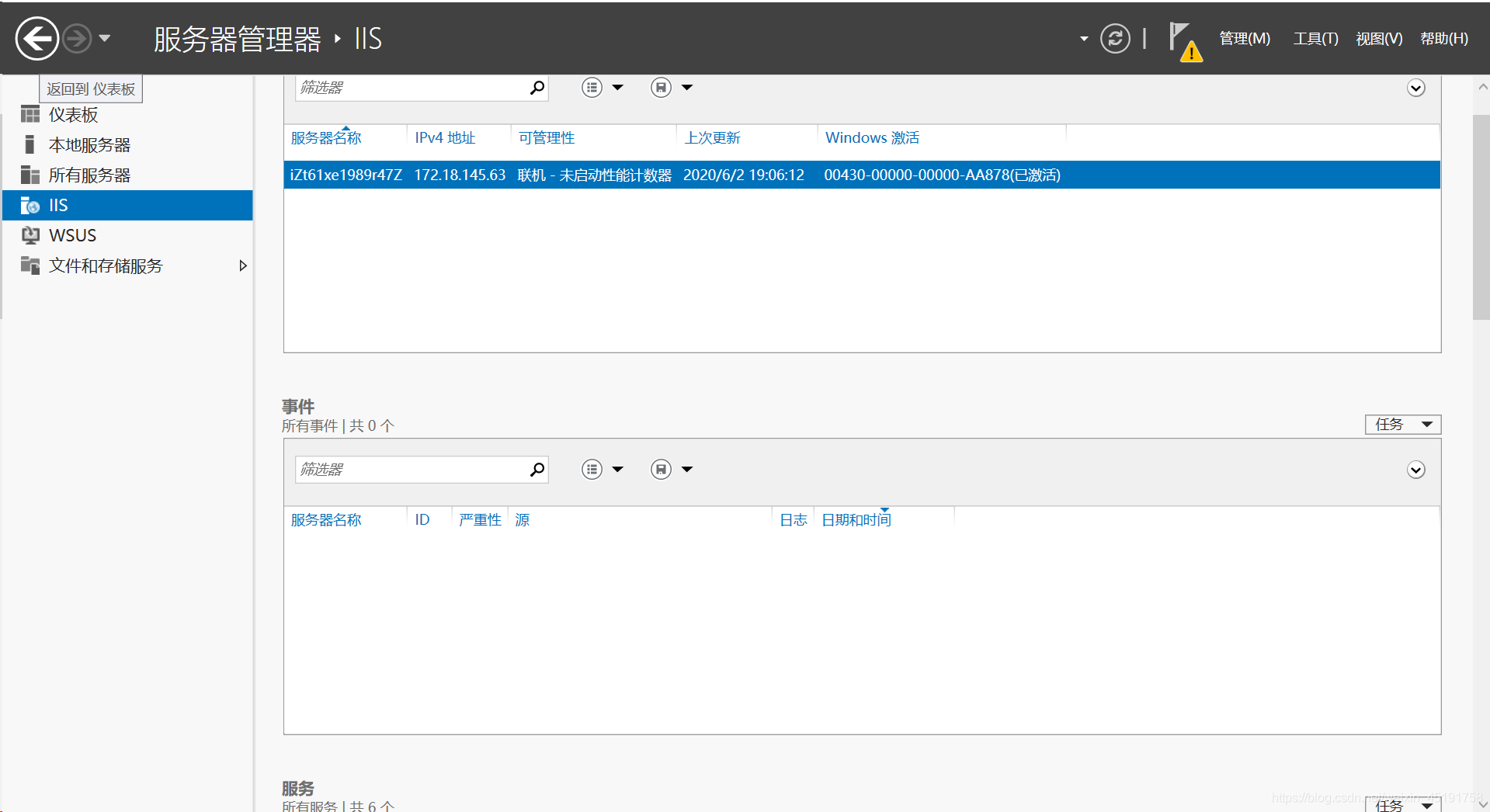Open the navigation history dropdown arrow
This screenshot has width=1490, height=812.
point(105,38)
